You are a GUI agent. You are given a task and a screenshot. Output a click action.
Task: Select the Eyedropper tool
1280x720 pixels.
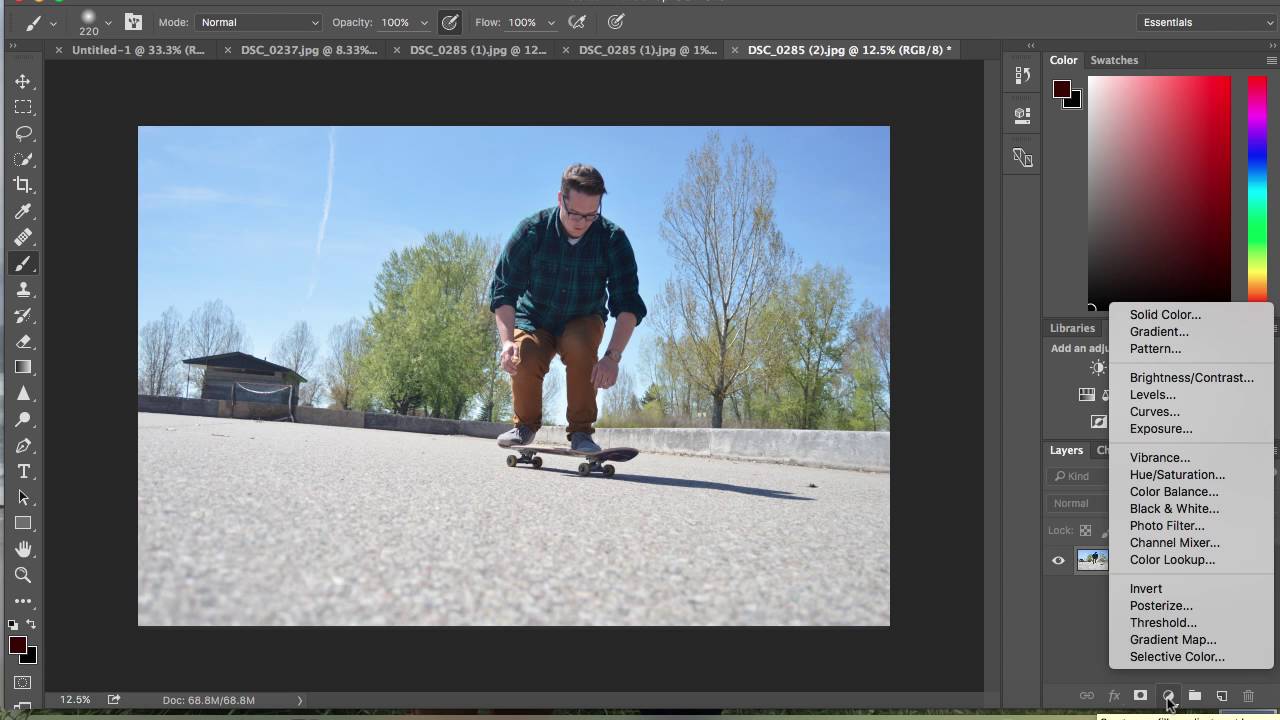point(23,211)
